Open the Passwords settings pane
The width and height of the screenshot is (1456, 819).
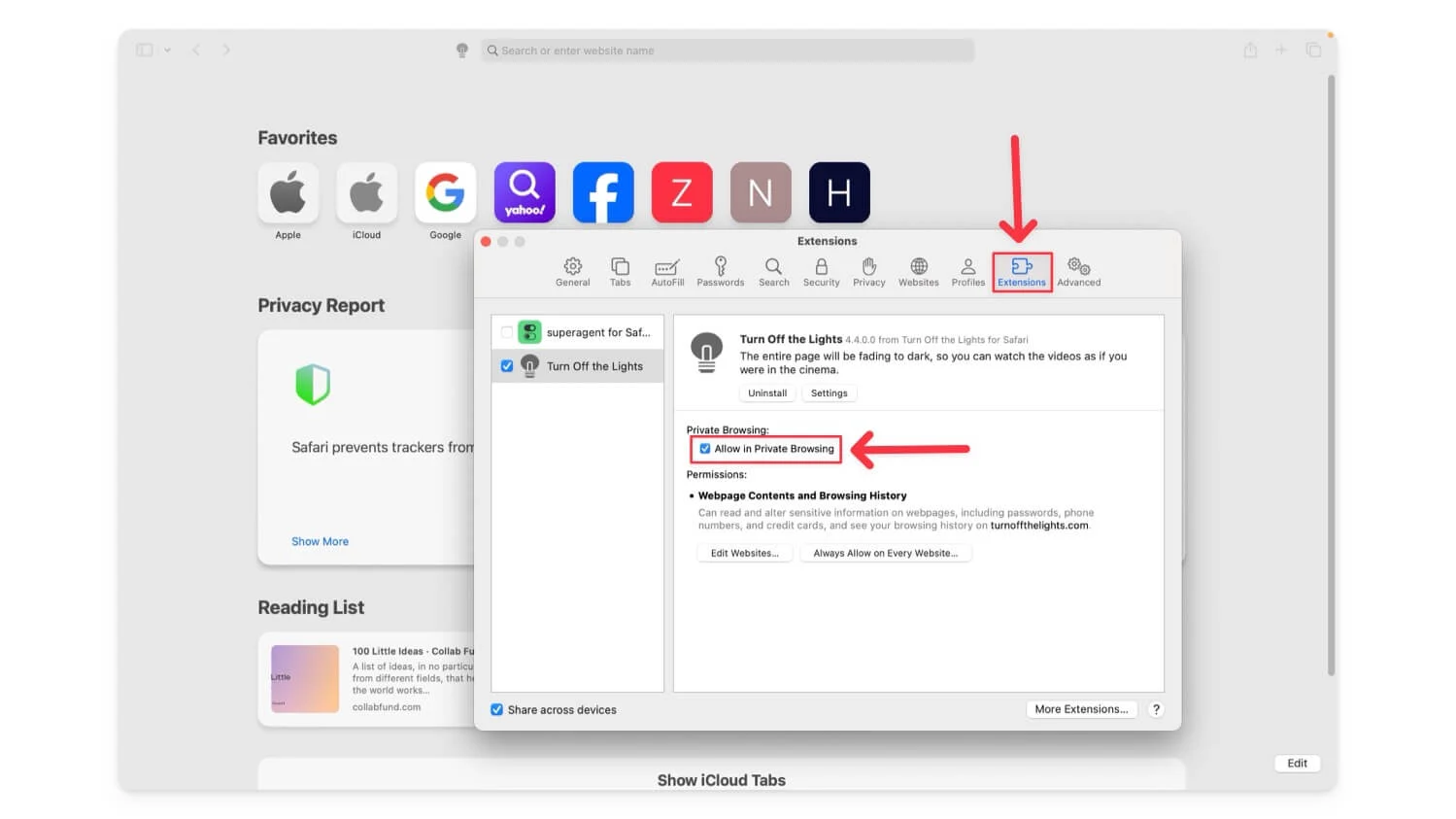[x=720, y=271]
